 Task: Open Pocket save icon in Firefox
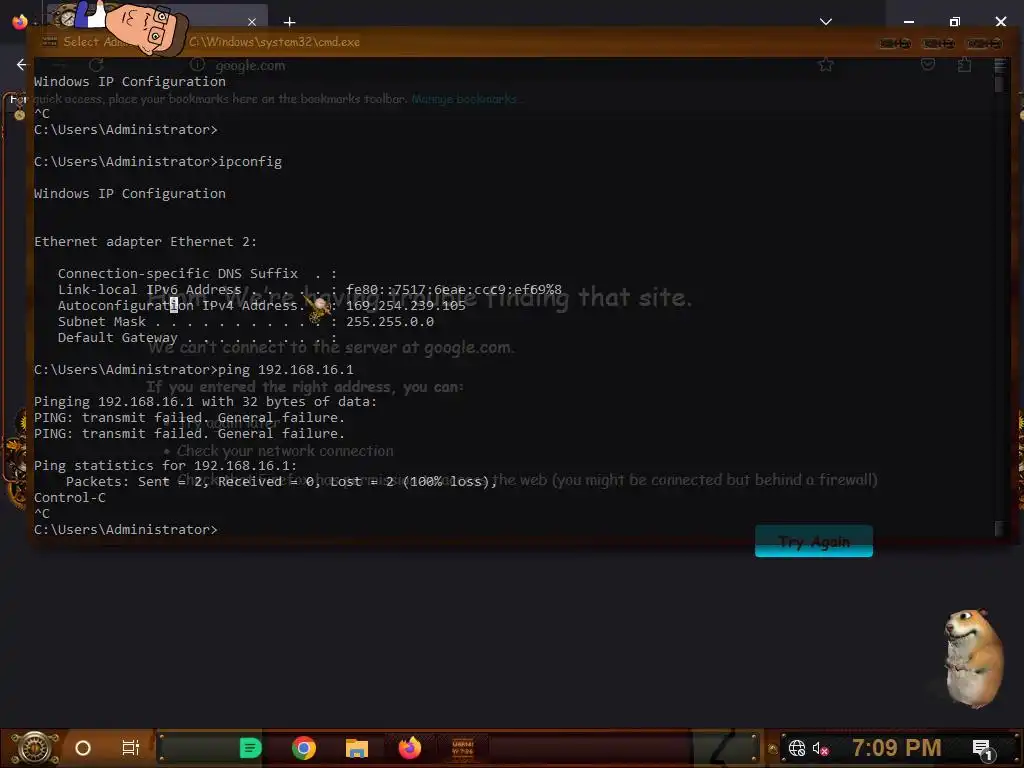tap(927, 64)
